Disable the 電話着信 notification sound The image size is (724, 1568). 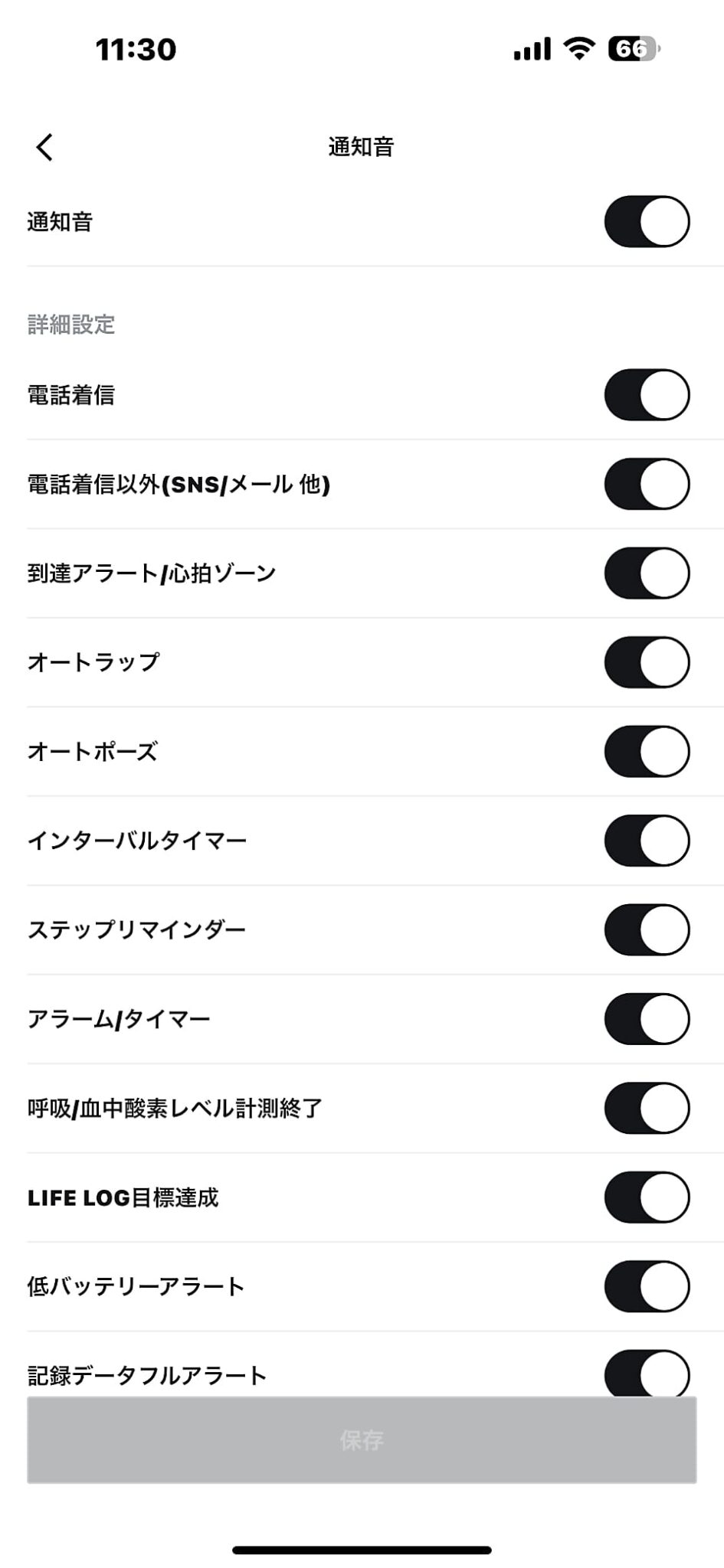(x=647, y=395)
